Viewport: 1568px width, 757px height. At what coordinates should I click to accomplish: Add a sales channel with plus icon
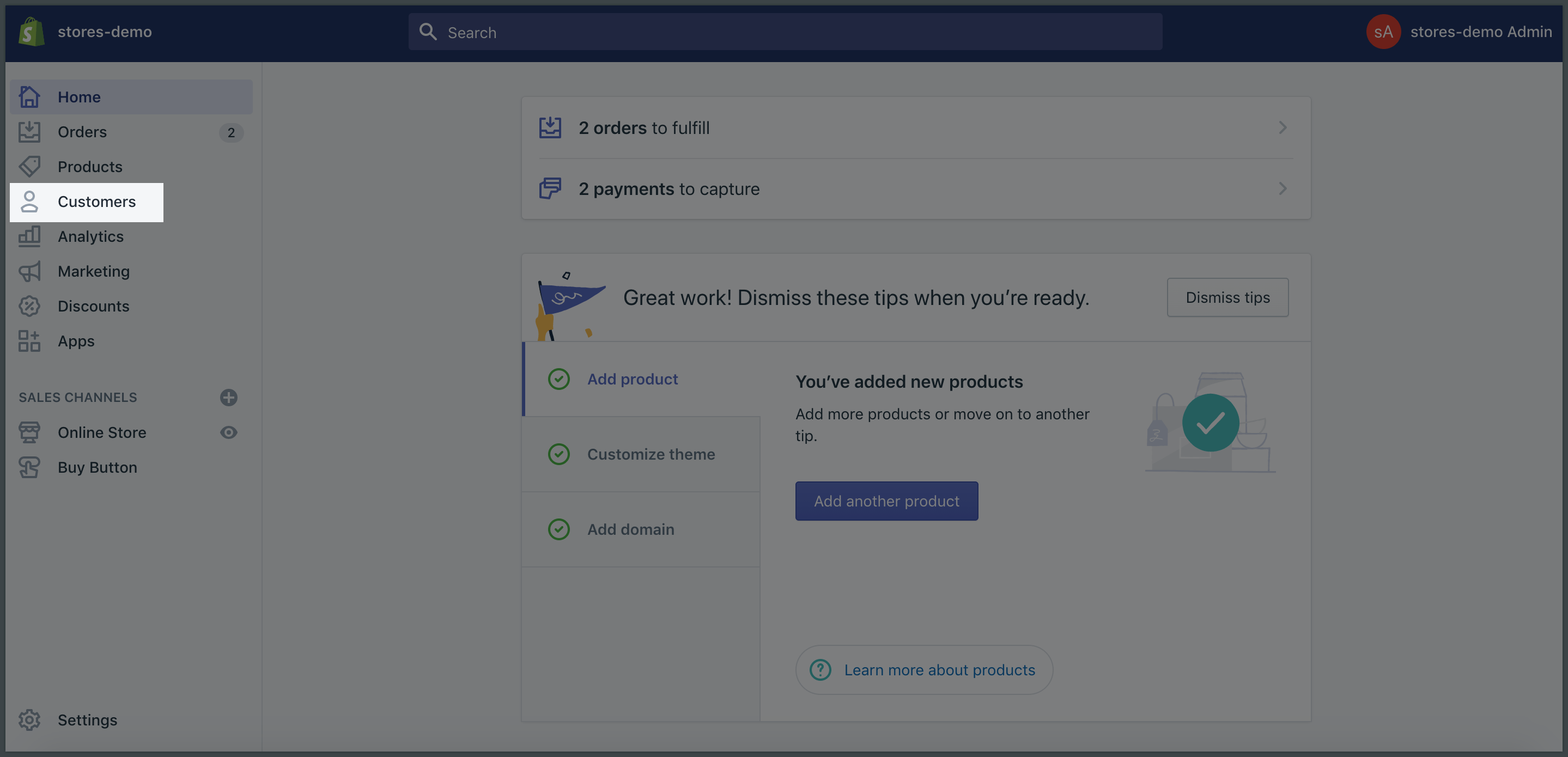coord(229,398)
